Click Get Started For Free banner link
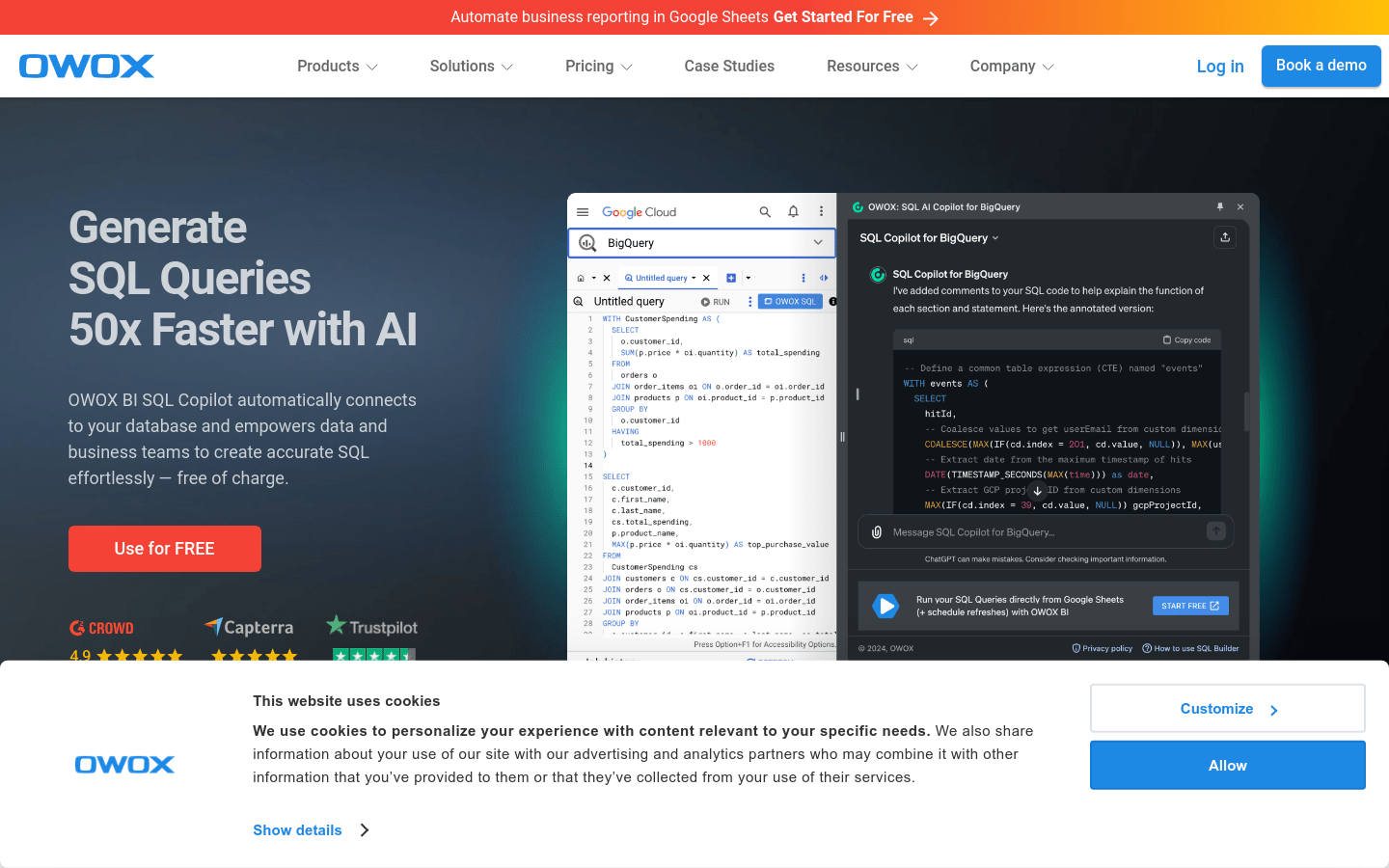 [x=843, y=17]
